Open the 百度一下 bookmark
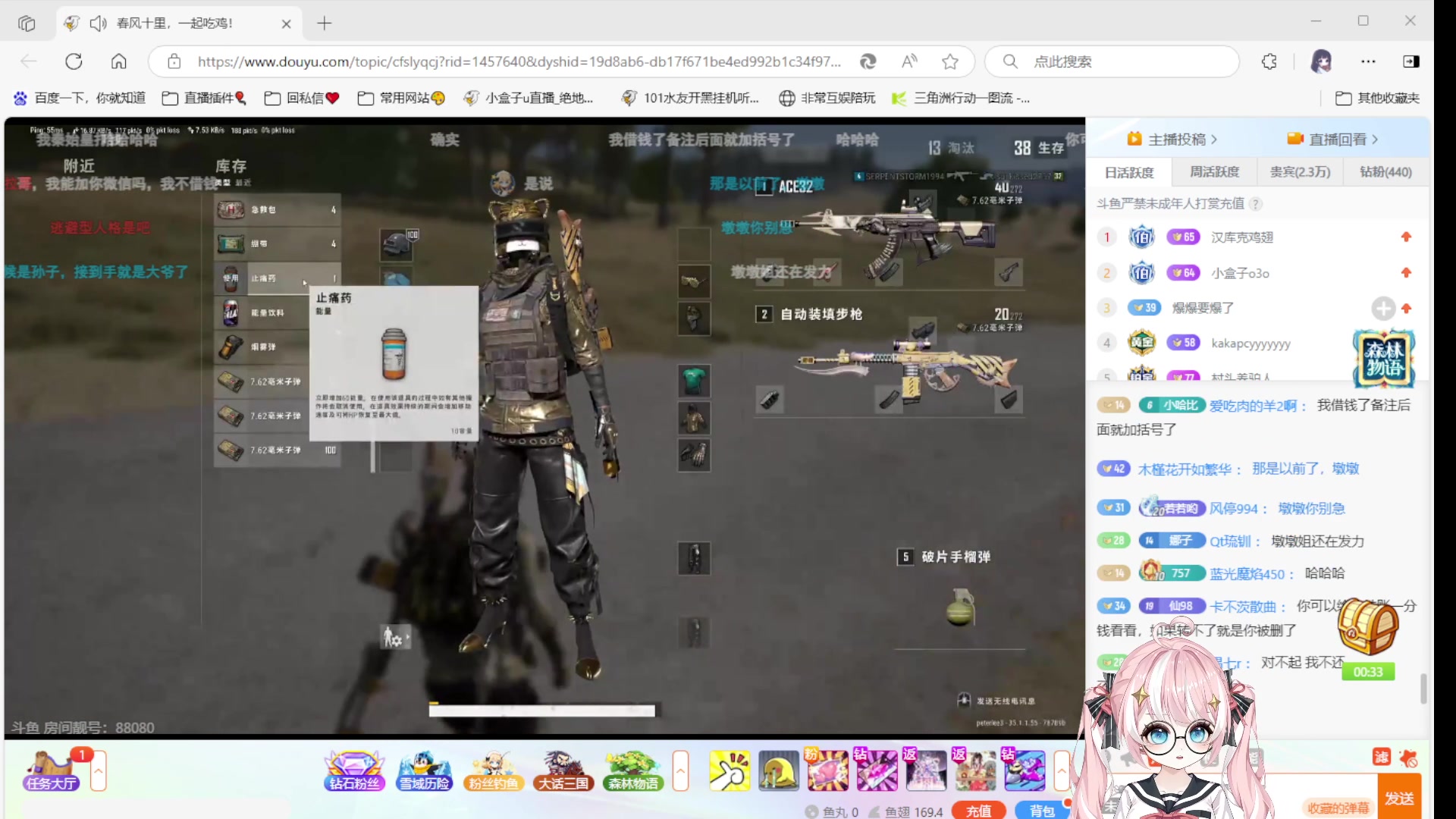 tap(80, 98)
